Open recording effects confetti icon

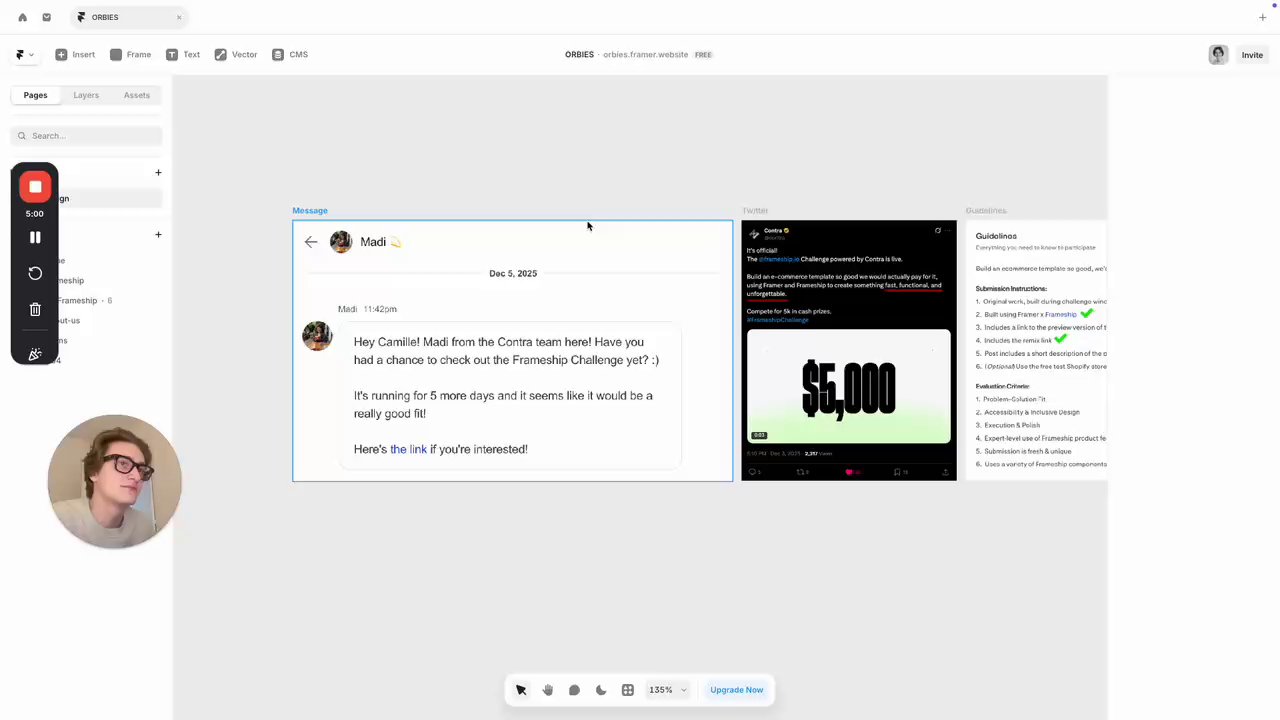point(35,354)
